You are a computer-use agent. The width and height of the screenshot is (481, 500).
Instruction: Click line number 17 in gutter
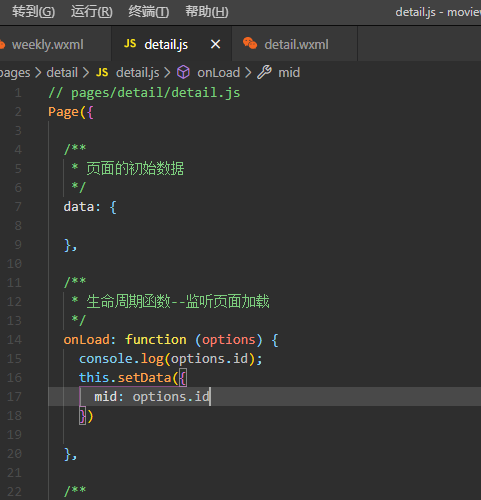[x=14, y=397]
